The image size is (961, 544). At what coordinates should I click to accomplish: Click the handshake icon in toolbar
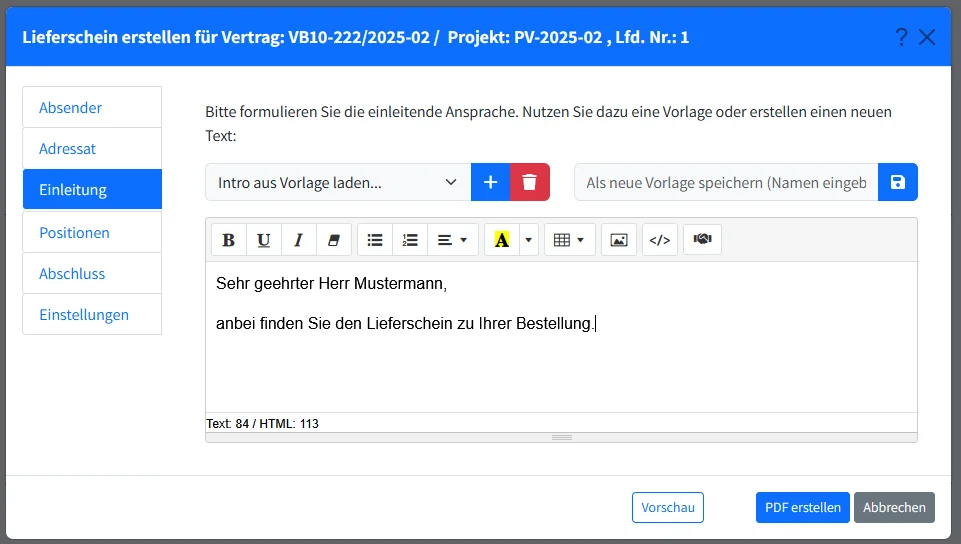coord(702,240)
